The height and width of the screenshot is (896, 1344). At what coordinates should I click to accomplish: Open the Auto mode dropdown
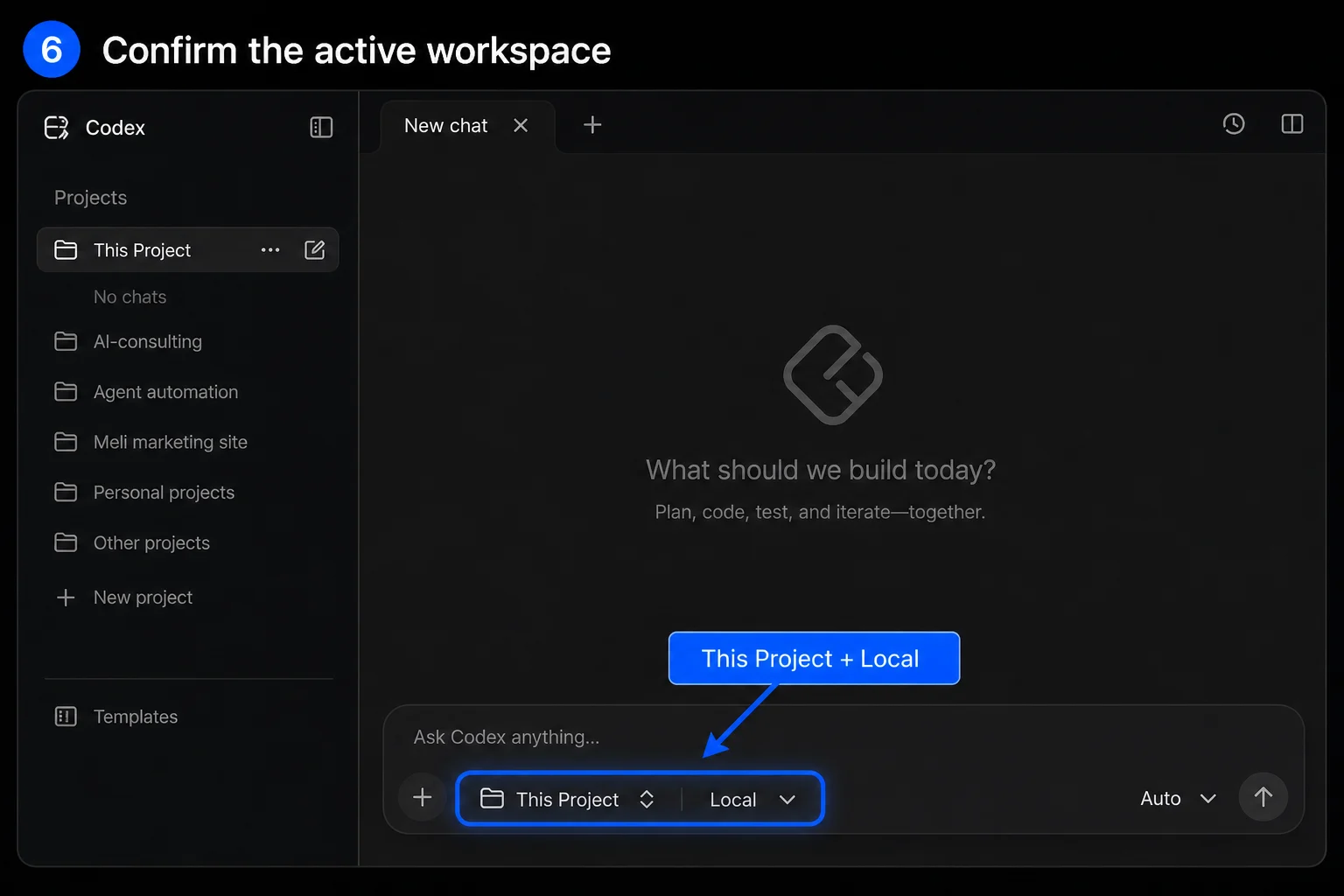[1178, 799]
